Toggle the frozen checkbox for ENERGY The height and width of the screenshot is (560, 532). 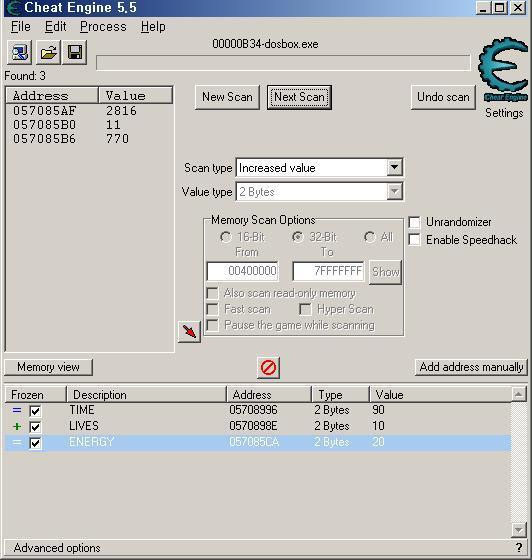(x=35, y=443)
